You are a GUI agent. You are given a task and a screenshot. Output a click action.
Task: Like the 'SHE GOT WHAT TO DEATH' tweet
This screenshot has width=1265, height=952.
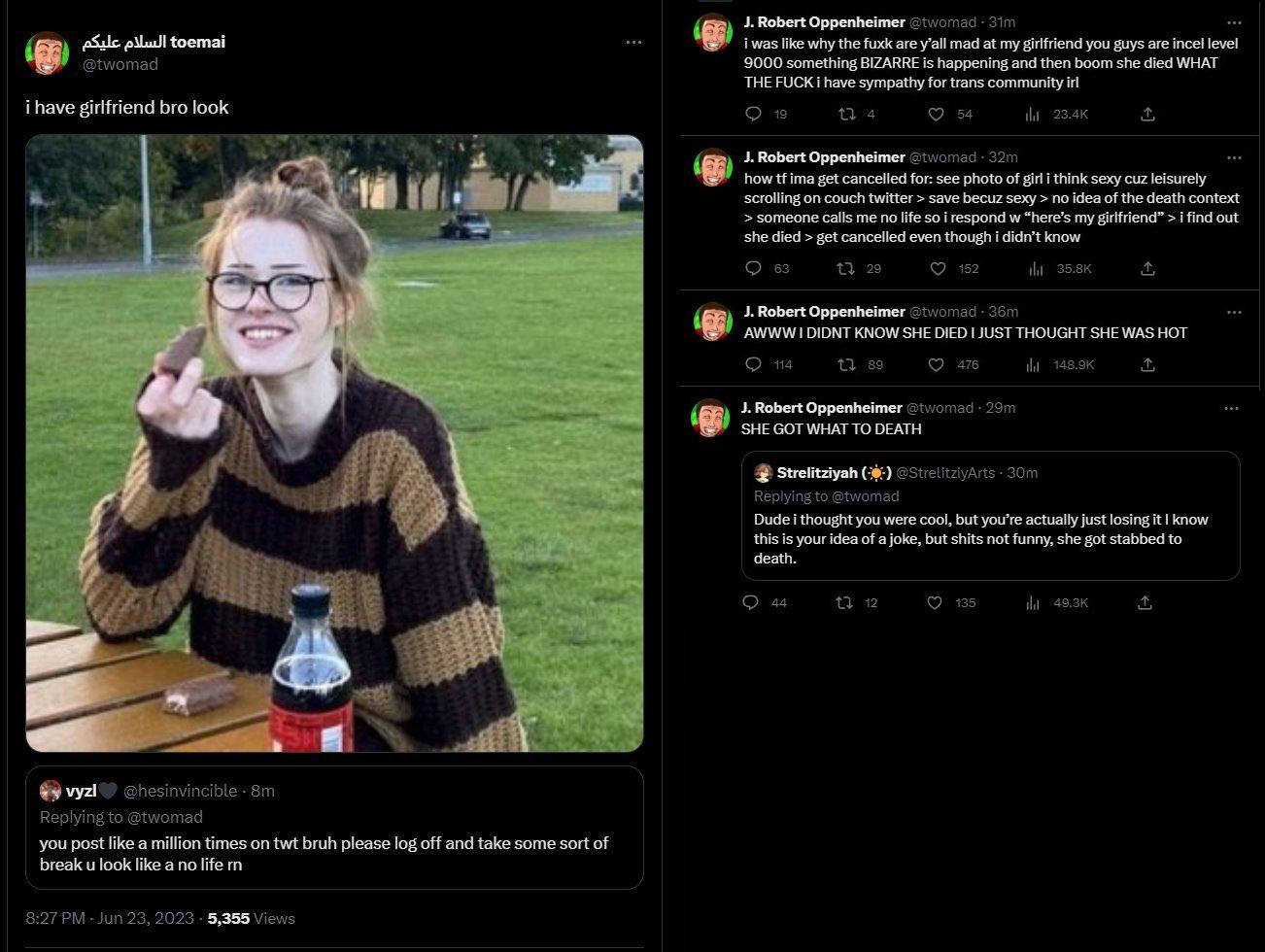(935, 603)
